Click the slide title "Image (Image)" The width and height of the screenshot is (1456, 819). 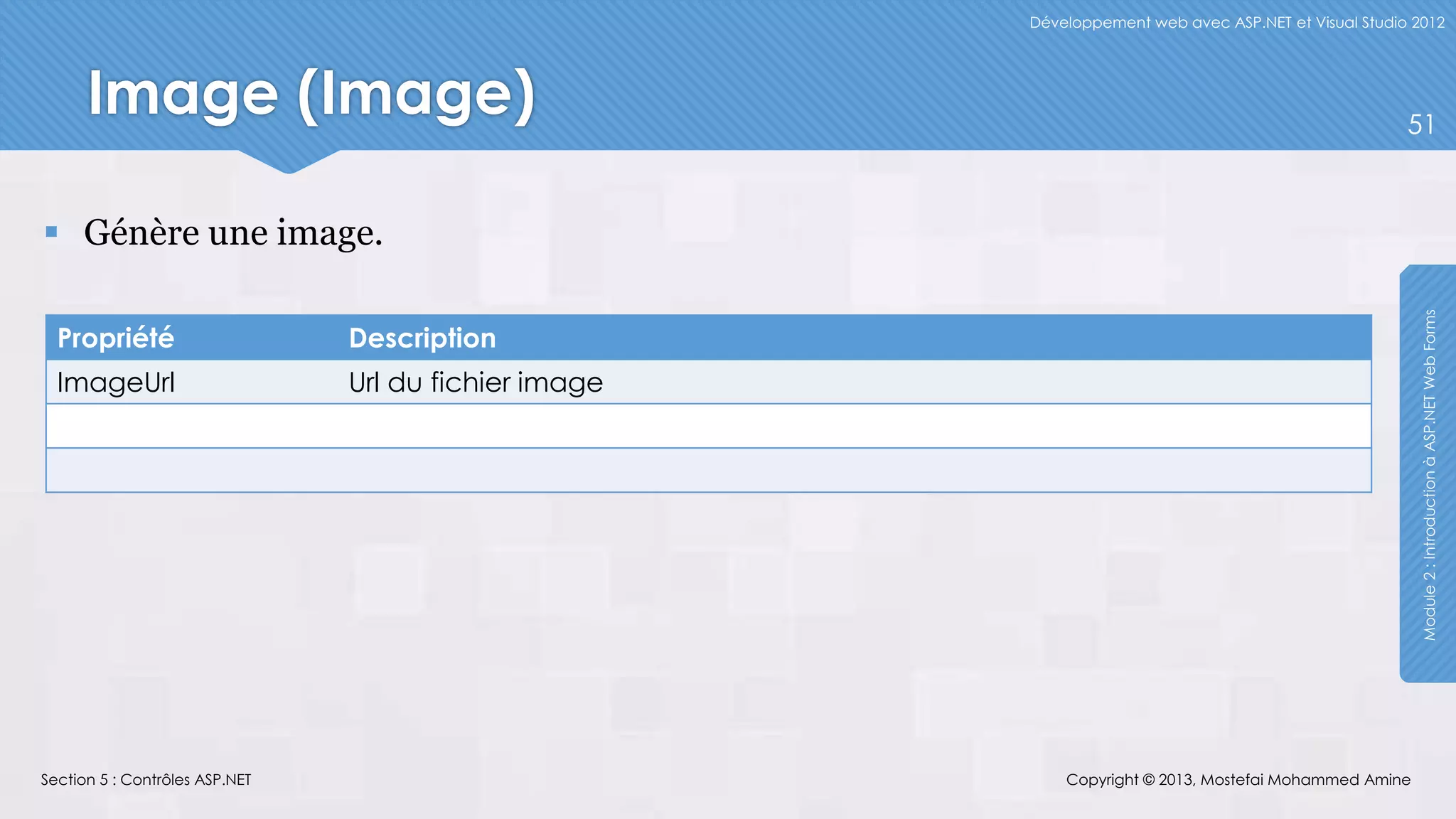coord(311,95)
